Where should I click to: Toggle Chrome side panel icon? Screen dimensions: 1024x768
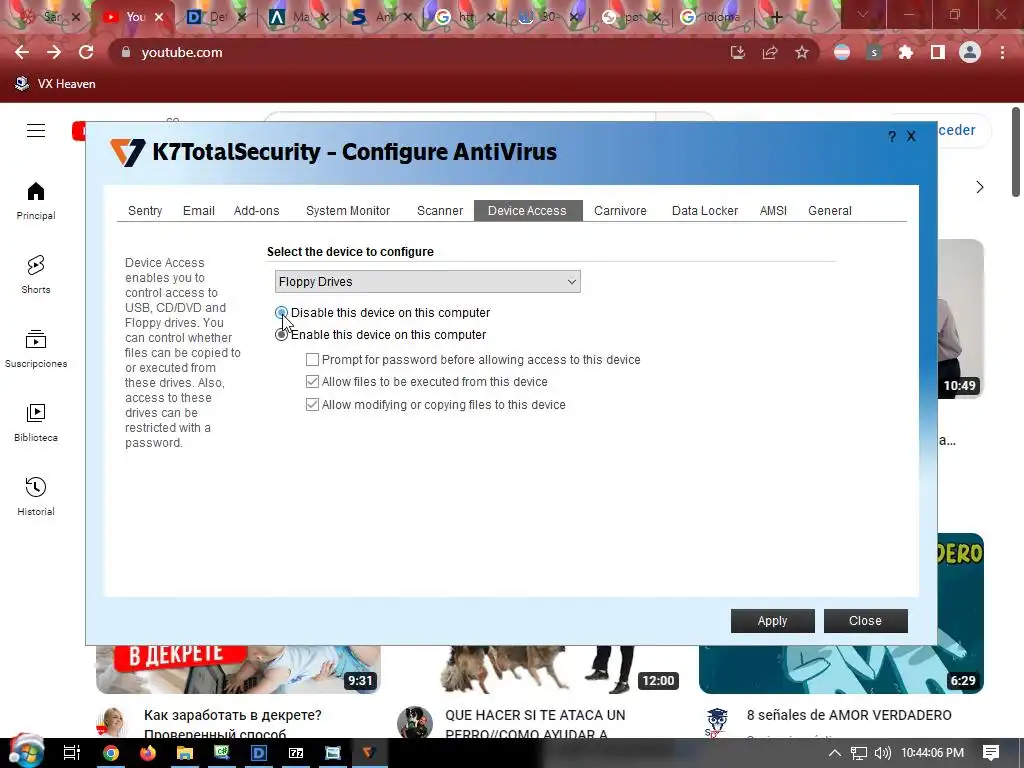[938, 52]
